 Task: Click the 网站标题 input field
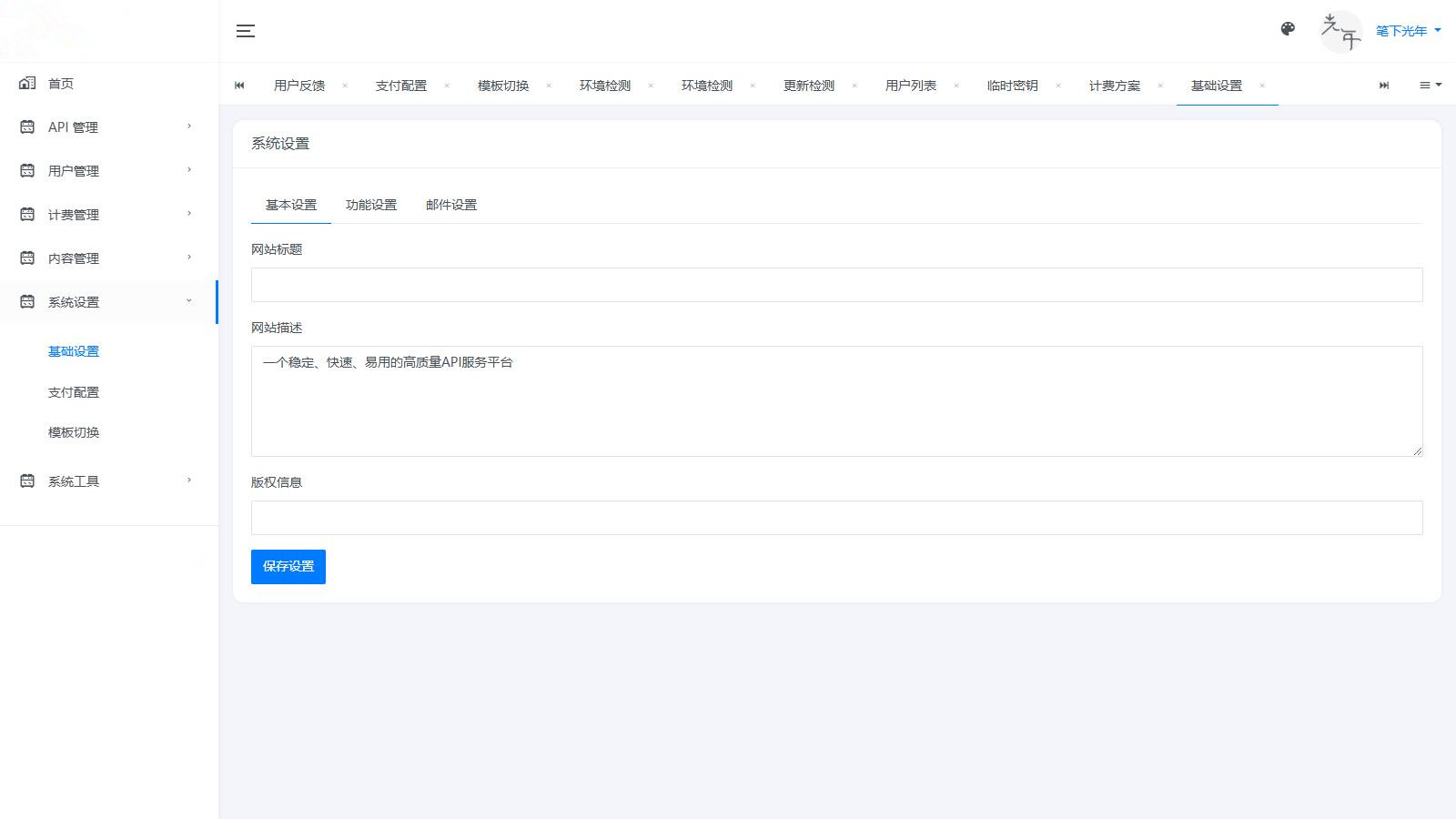coord(836,285)
